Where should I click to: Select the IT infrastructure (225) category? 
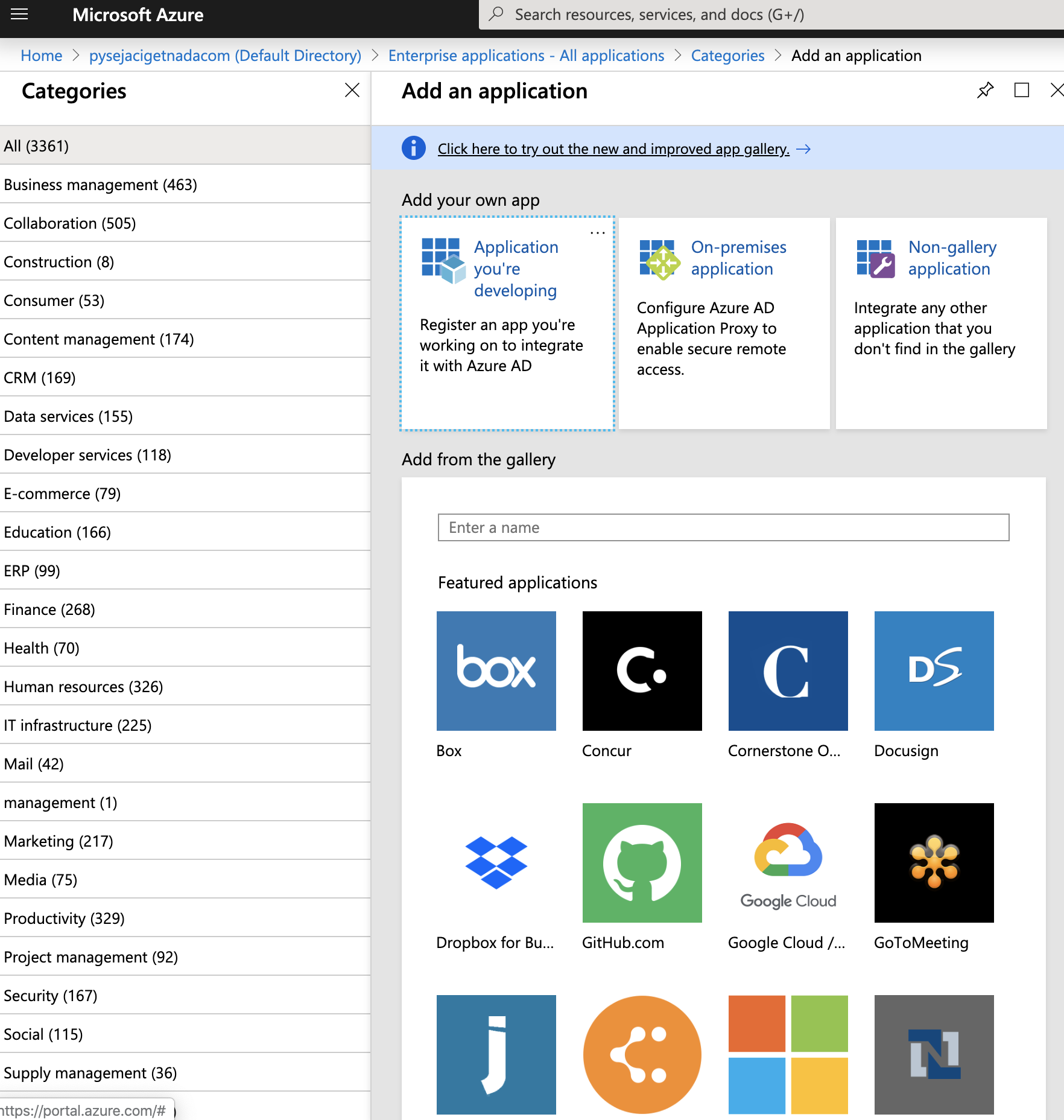pos(185,725)
